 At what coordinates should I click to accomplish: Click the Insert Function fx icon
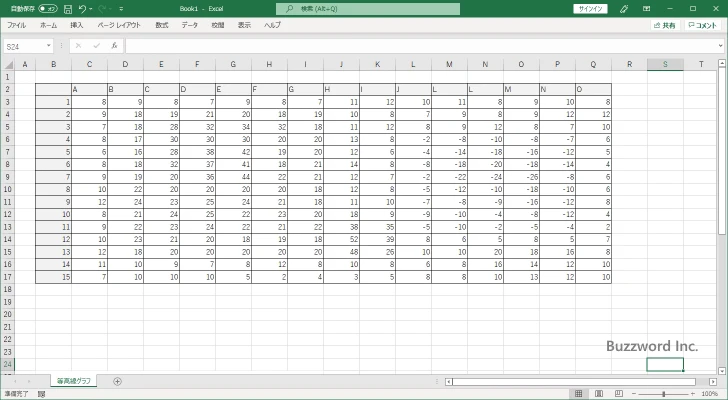(114, 45)
